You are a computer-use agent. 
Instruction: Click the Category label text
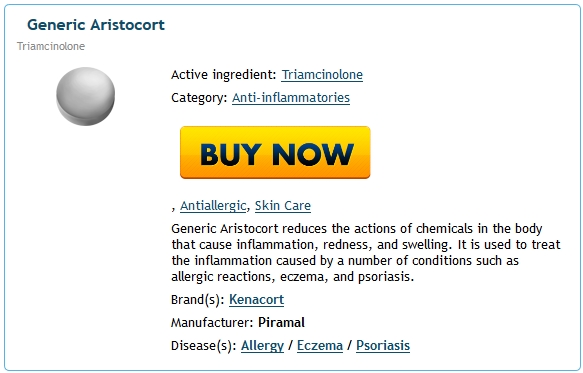pyautogui.click(x=199, y=98)
